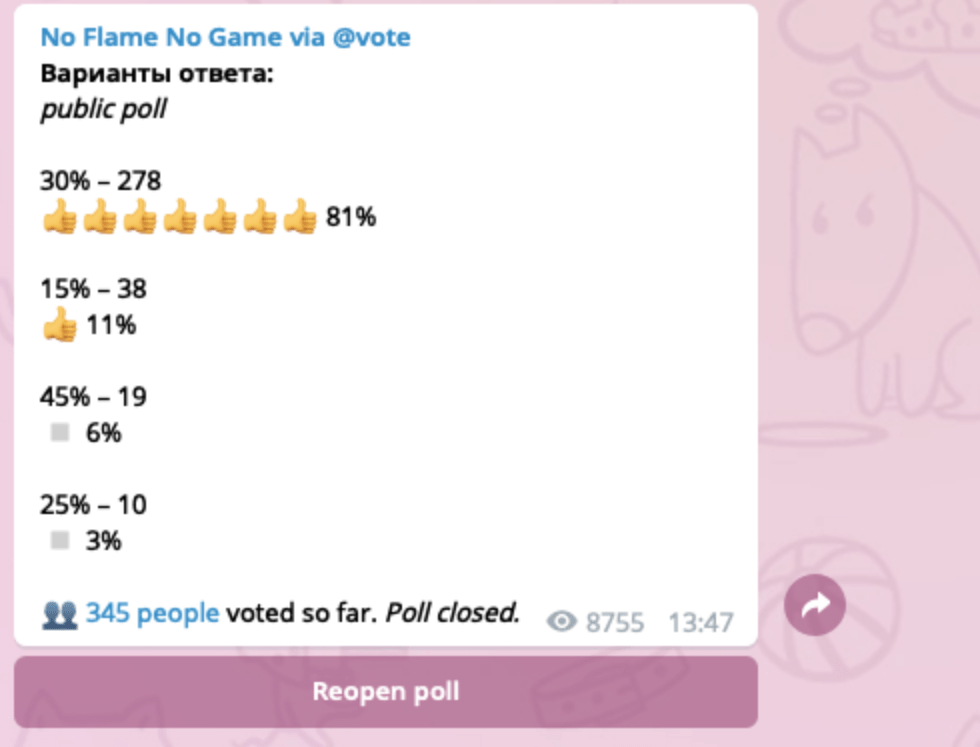This screenshot has width=980, height=747.
Task: Open the 345 people voters link
Action: pyautogui.click(x=152, y=613)
